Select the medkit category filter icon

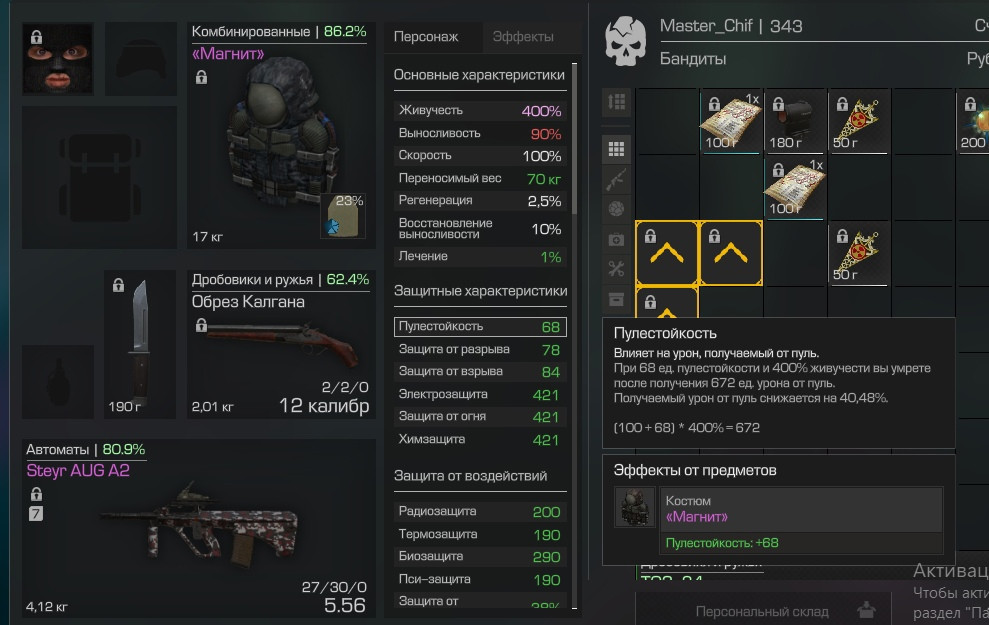click(616, 240)
